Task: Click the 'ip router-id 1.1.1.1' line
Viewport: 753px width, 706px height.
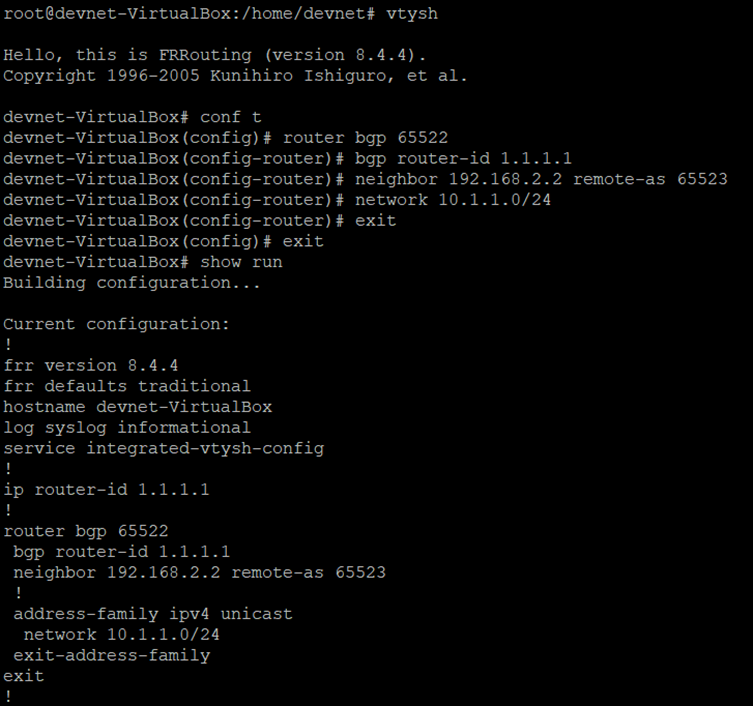Action: [106, 490]
